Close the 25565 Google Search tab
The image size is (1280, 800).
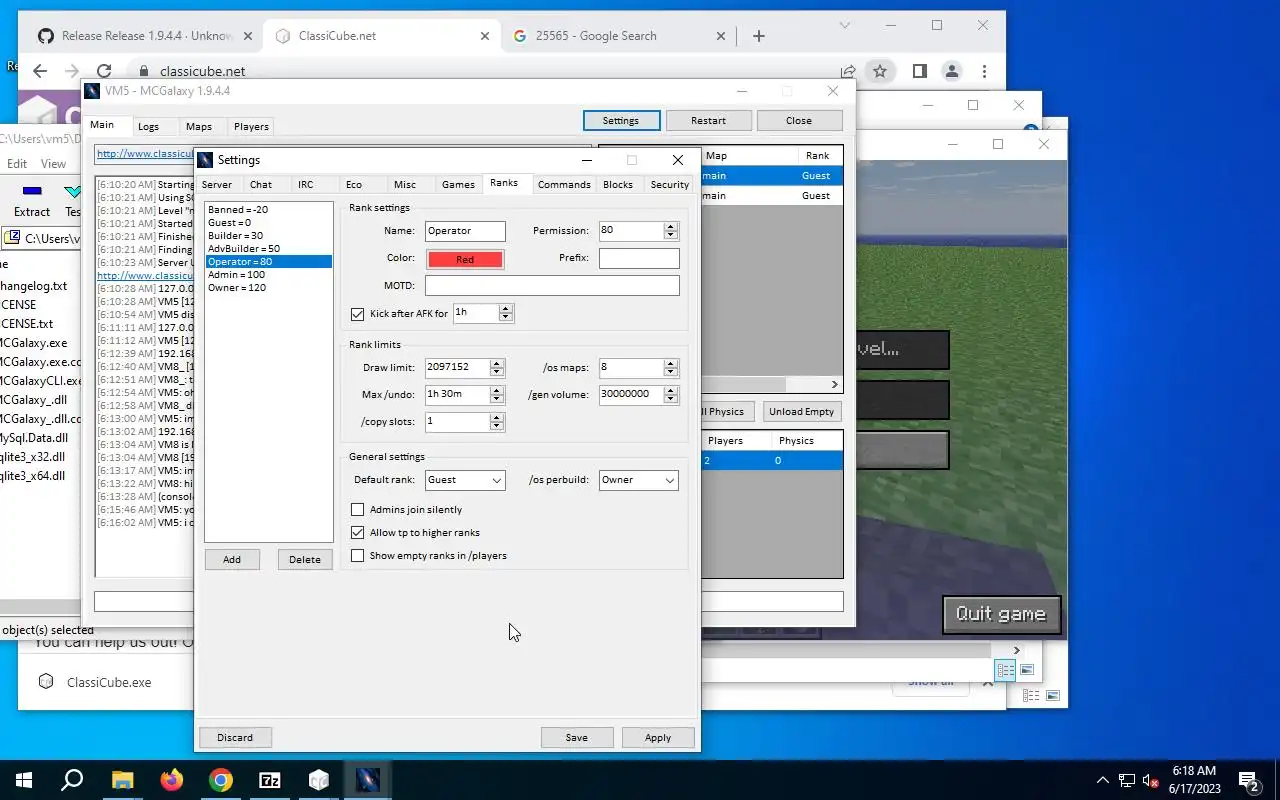tap(721, 36)
